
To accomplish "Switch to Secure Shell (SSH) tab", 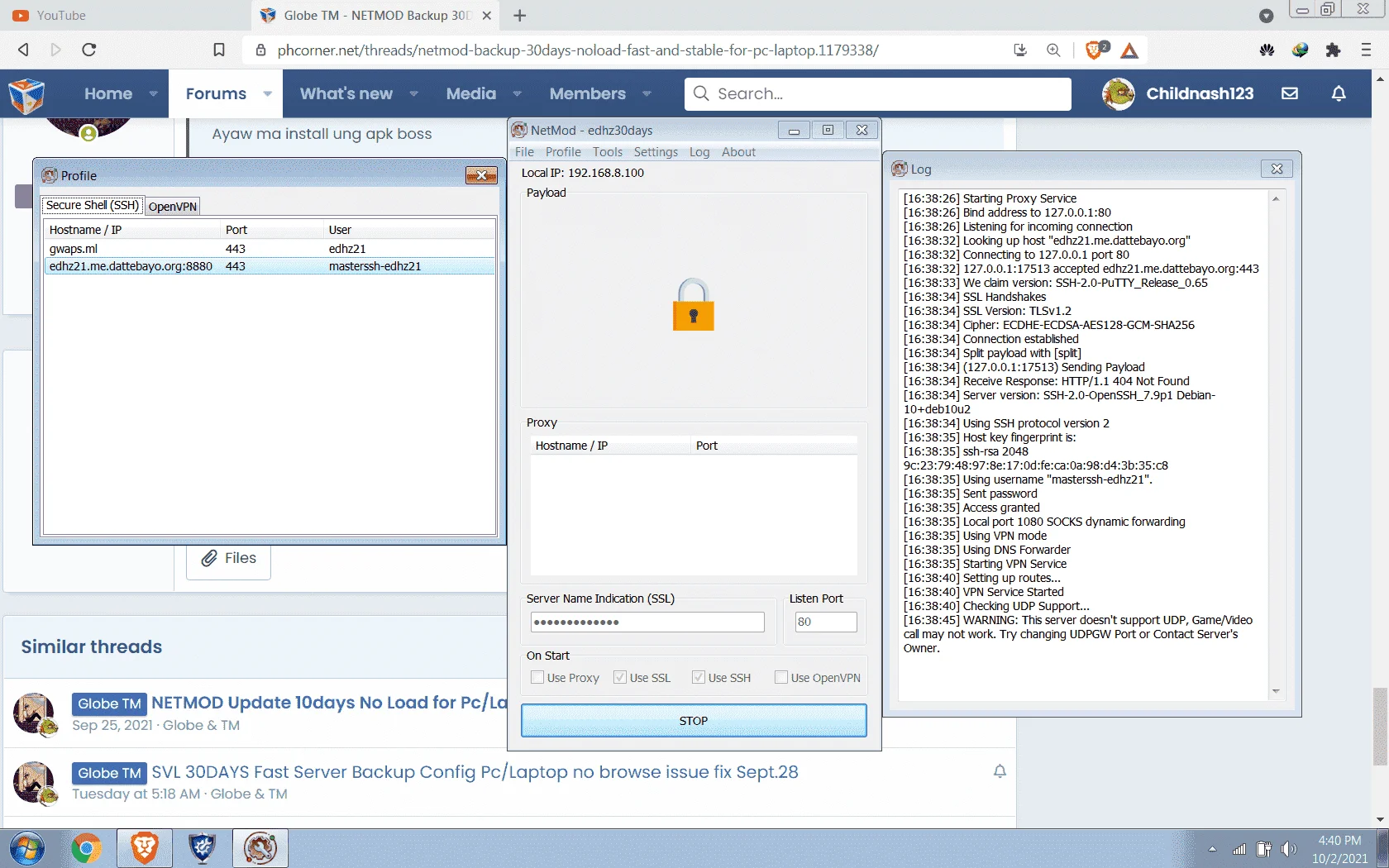I will pos(93,205).
